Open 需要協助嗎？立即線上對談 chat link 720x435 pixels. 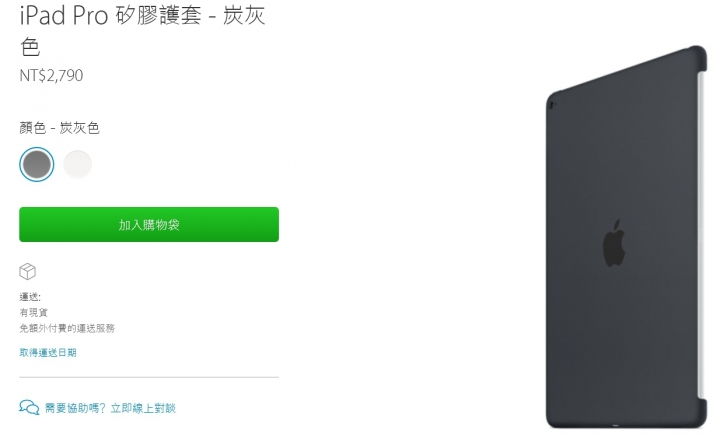click(110, 408)
